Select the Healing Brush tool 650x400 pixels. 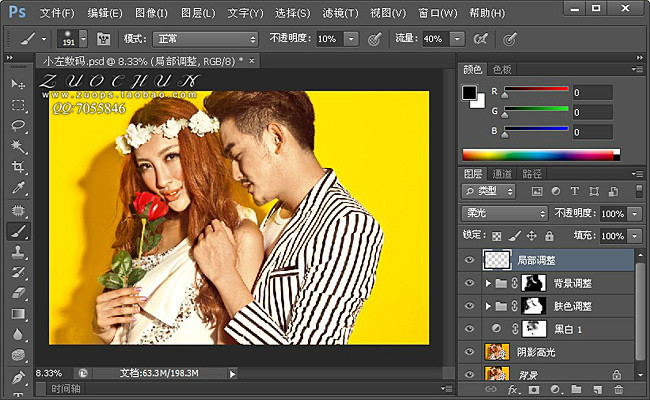(x=18, y=211)
